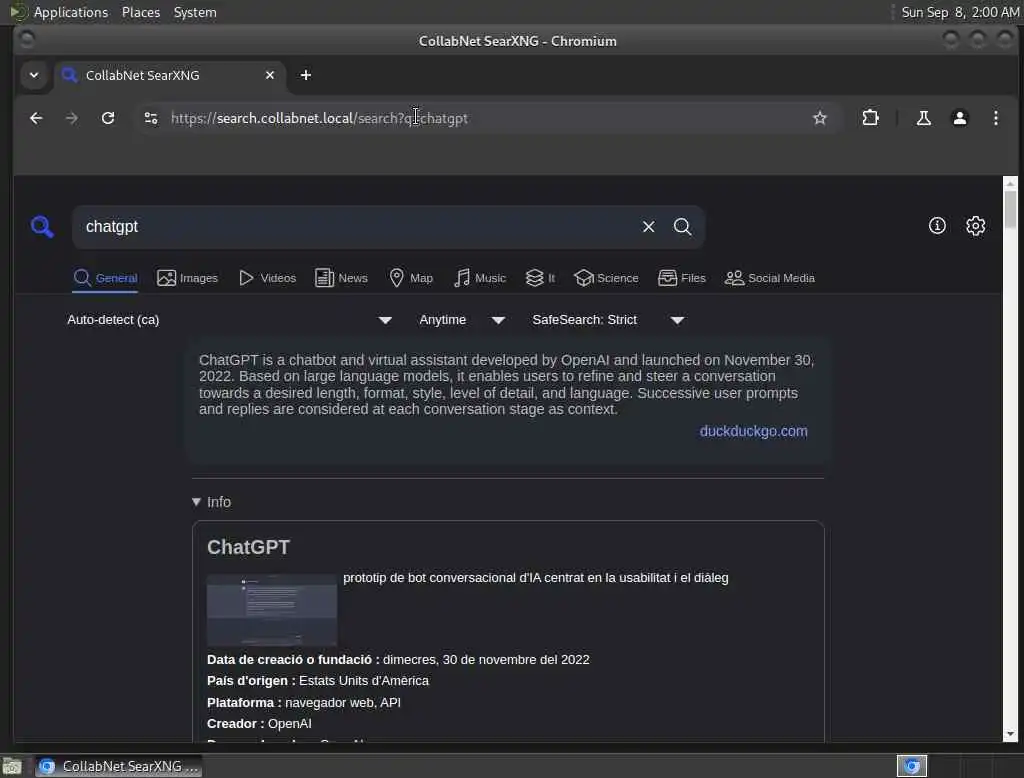This screenshot has height=778, width=1024.
Task: Open Chromium three-dot menu
Action: (995, 118)
